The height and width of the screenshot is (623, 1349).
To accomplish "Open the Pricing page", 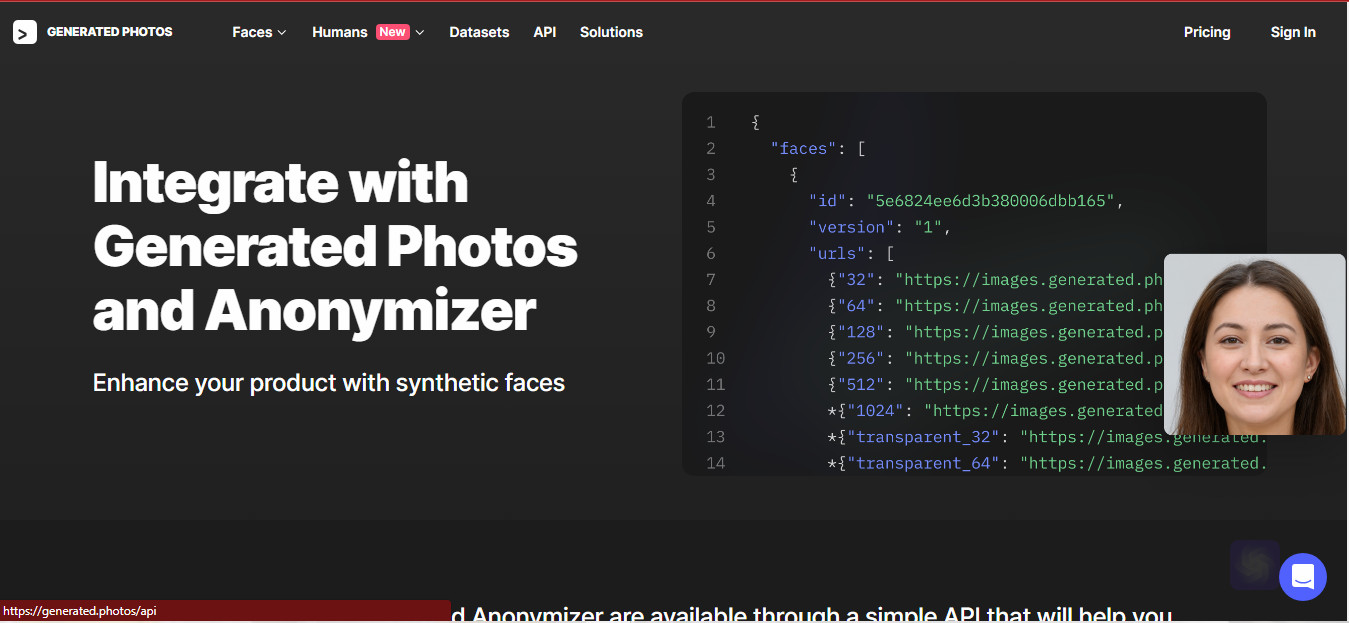I will (1207, 32).
